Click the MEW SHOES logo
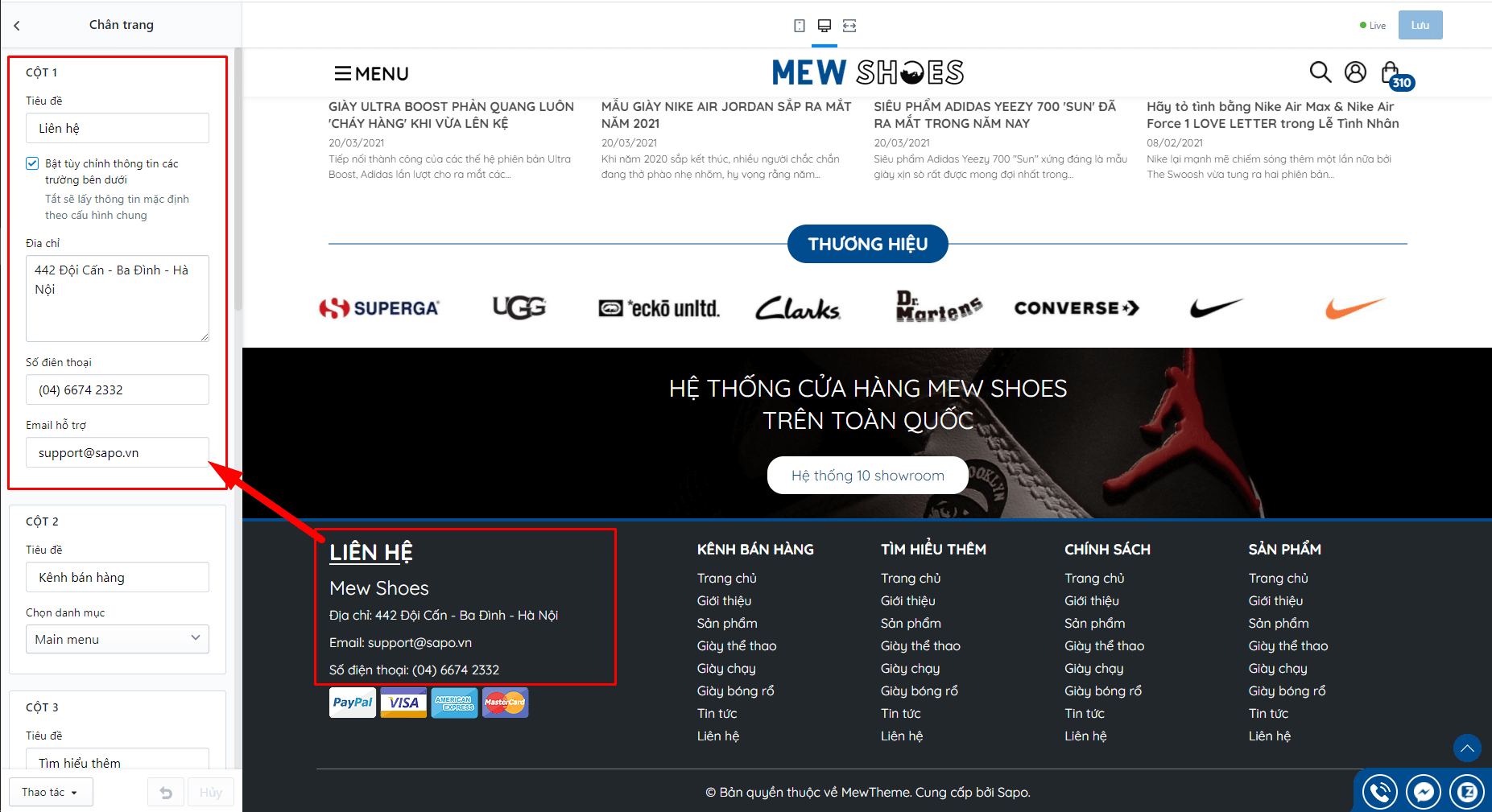1492x812 pixels. pos(867,72)
